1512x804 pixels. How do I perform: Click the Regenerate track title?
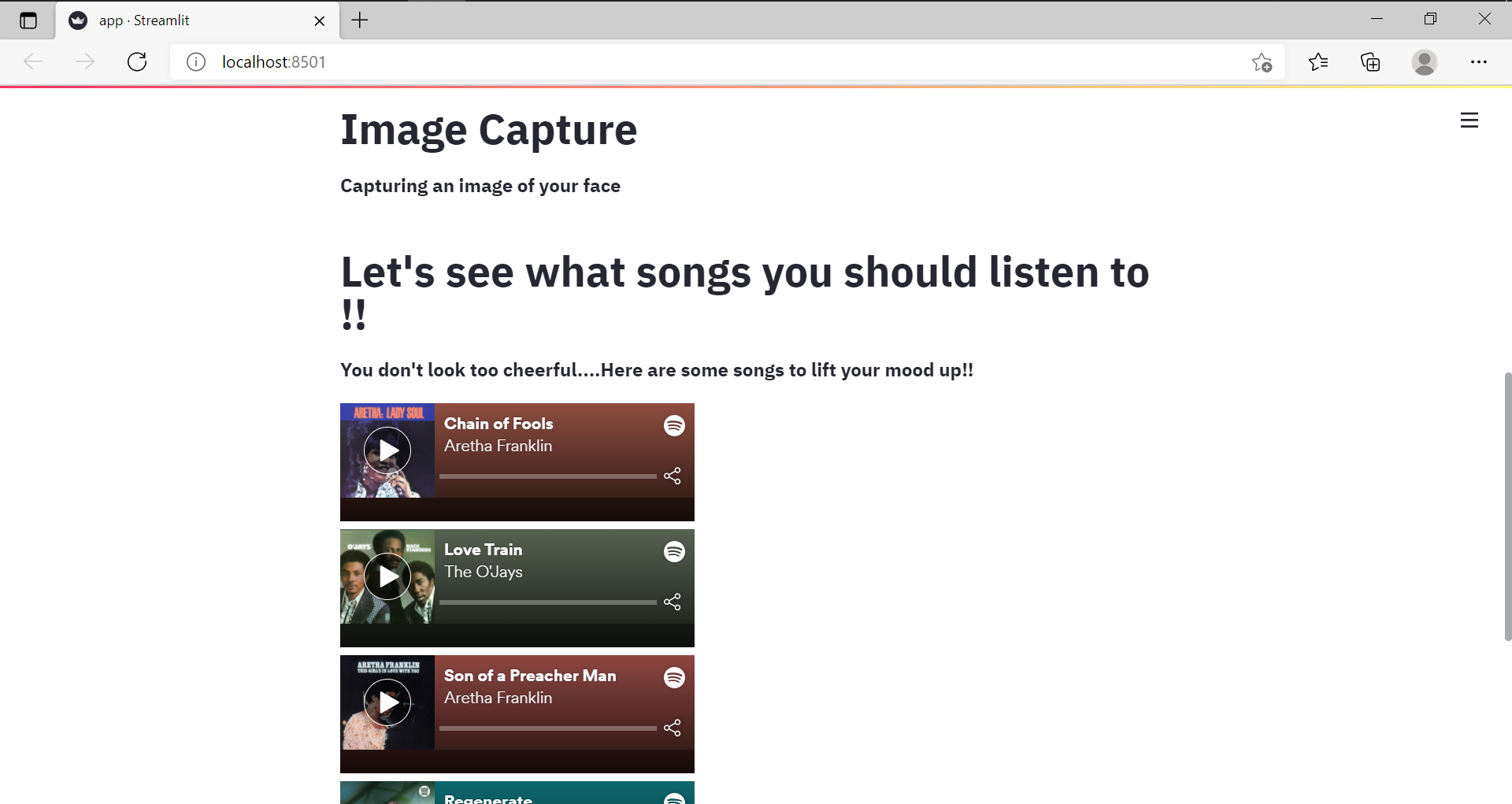pyautogui.click(x=488, y=798)
